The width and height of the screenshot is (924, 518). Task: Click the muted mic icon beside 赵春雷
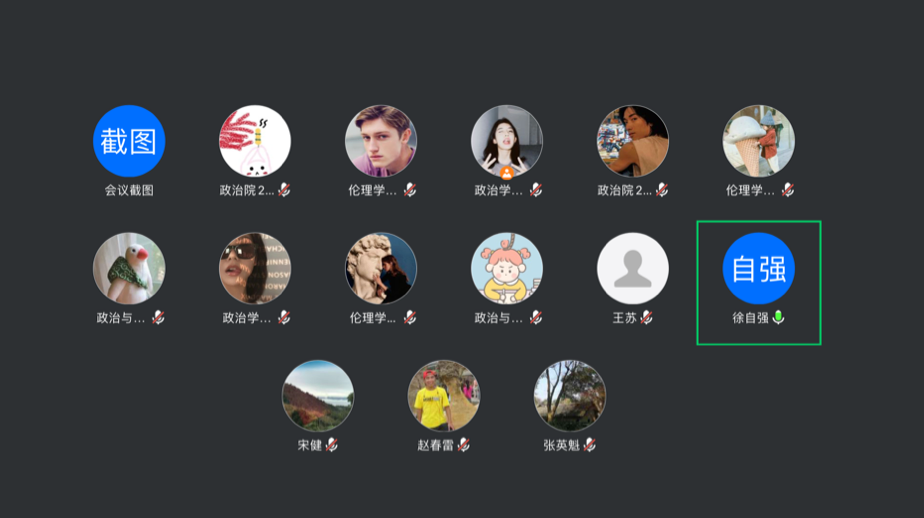coord(464,445)
